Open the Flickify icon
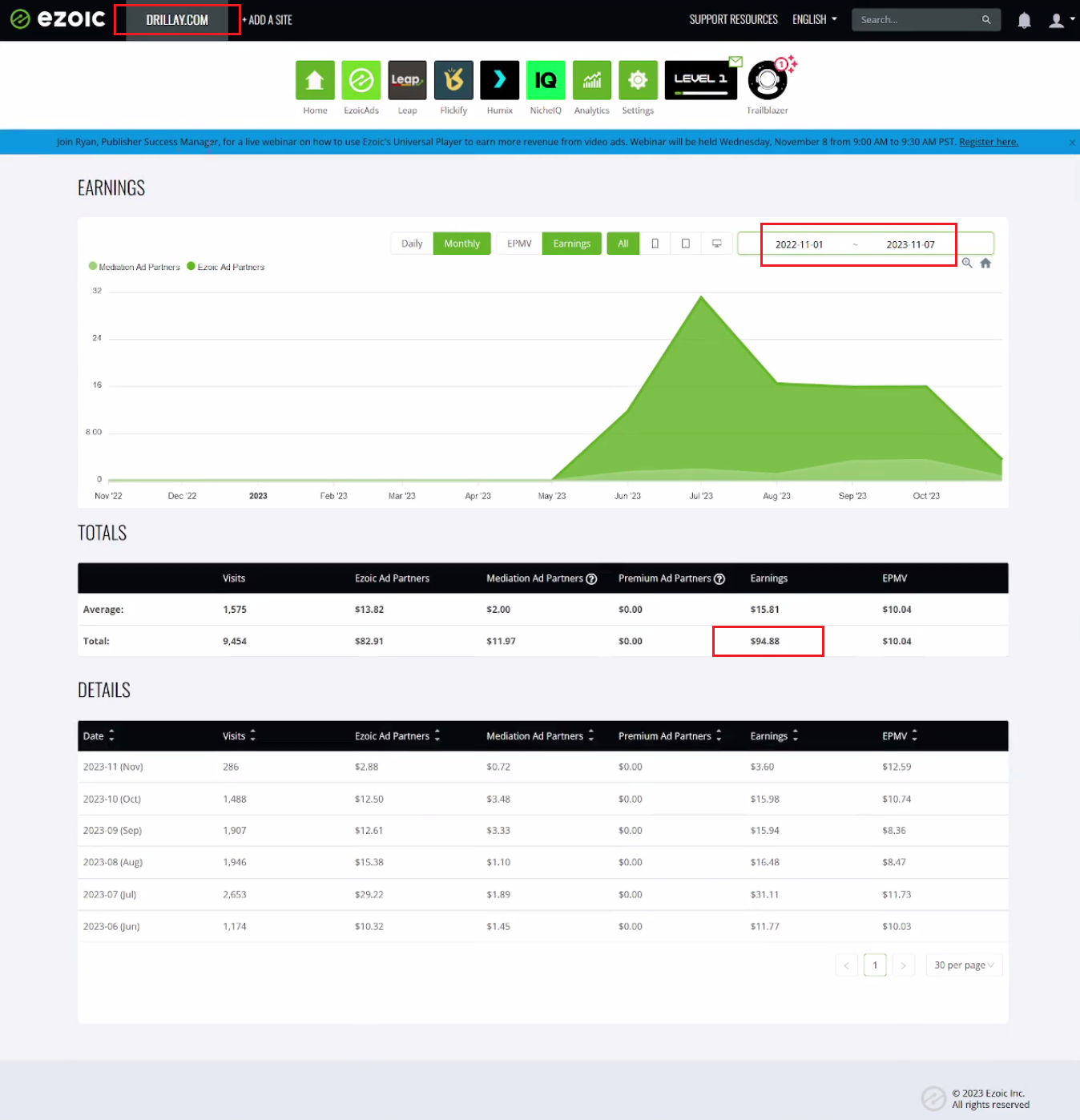The height and width of the screenshot is (1120, 1080). 453,80
